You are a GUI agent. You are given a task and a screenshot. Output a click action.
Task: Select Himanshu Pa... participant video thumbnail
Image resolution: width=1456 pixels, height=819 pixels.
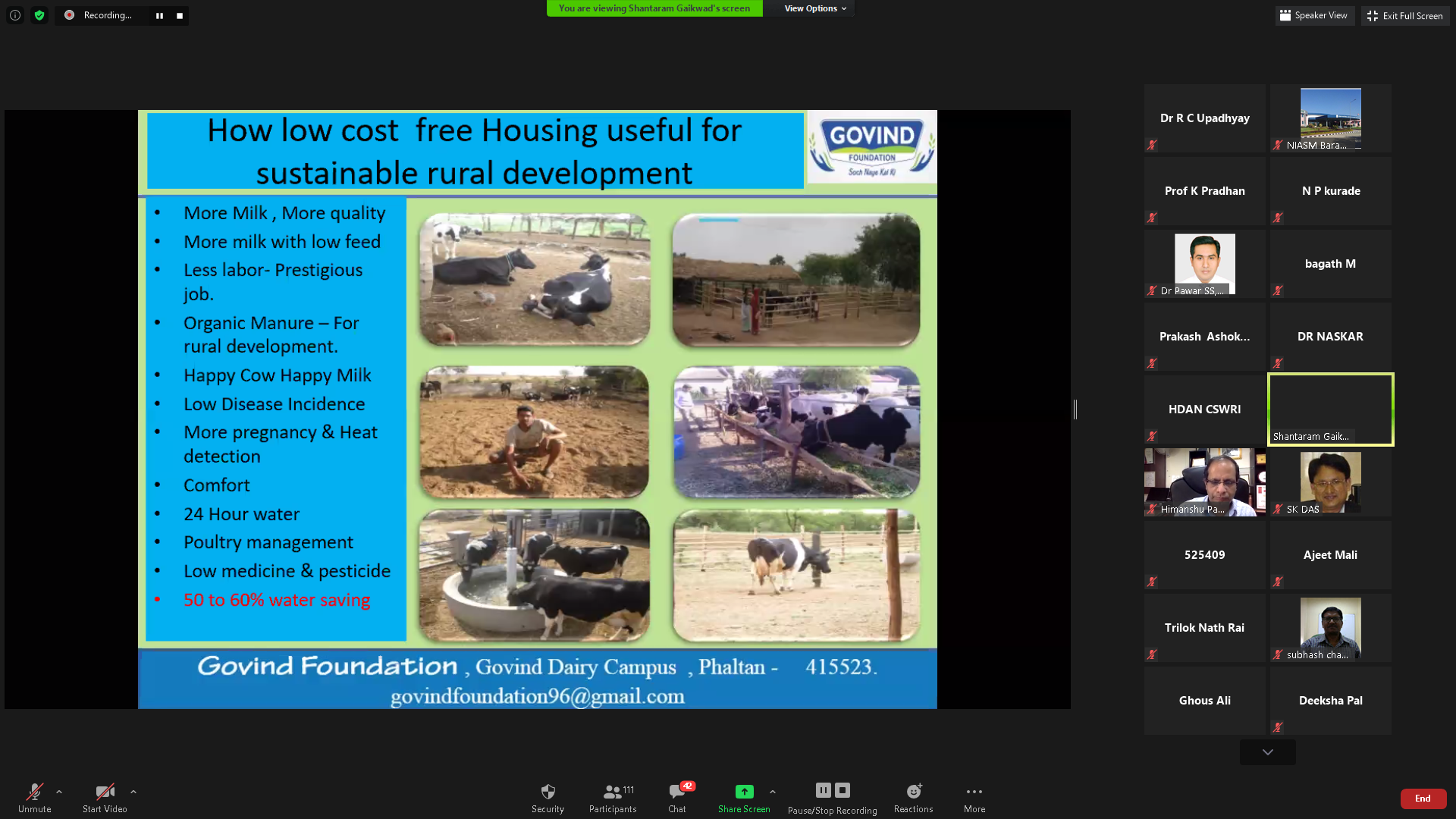click(x=1204, y=482)
